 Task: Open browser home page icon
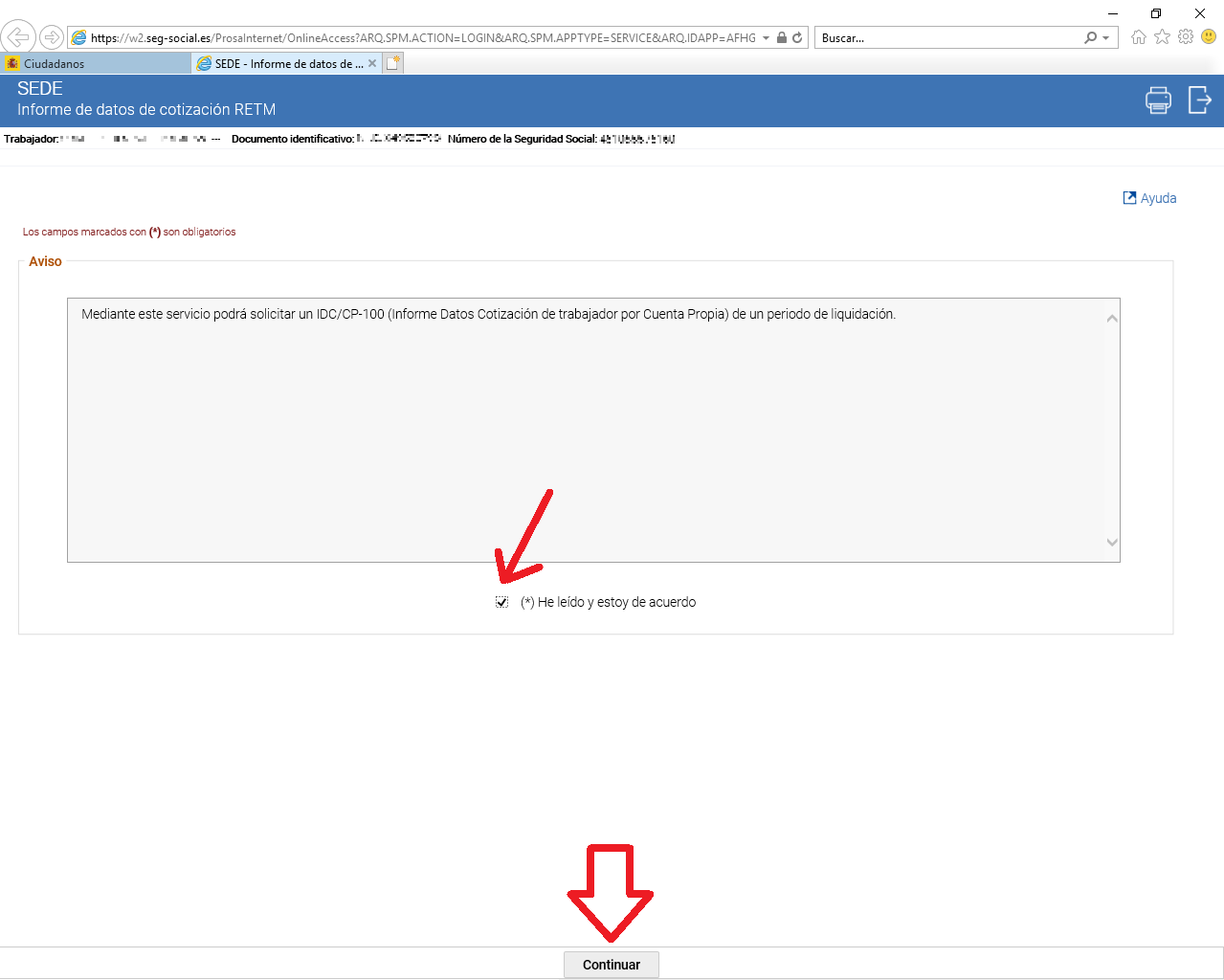pos(1139,37)
